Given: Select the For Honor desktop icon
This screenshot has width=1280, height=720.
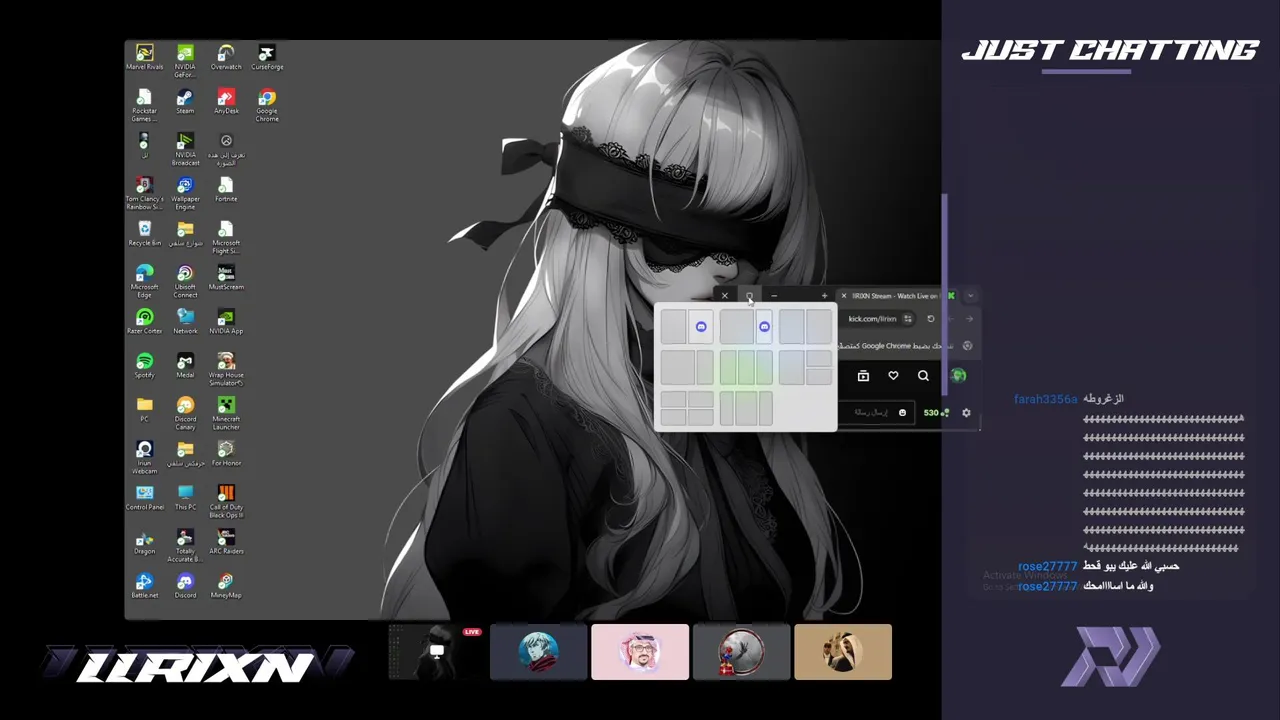Looking at the screenshot, I should tap(226, 454).
